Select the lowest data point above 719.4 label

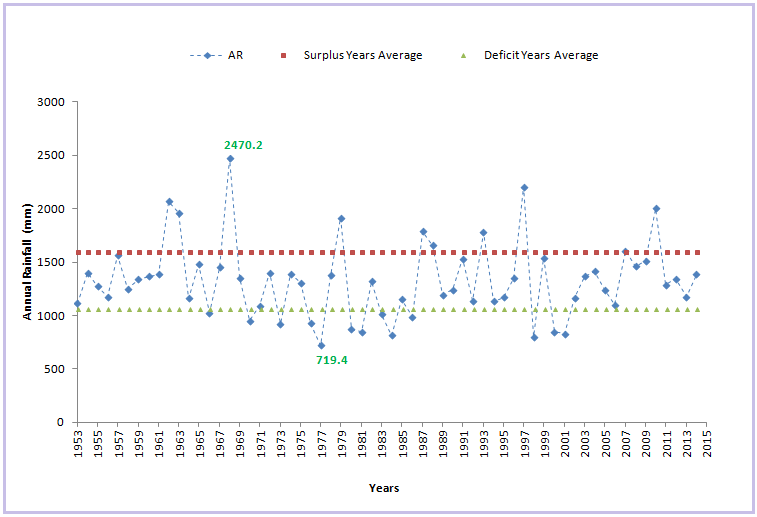coord(321,345)
